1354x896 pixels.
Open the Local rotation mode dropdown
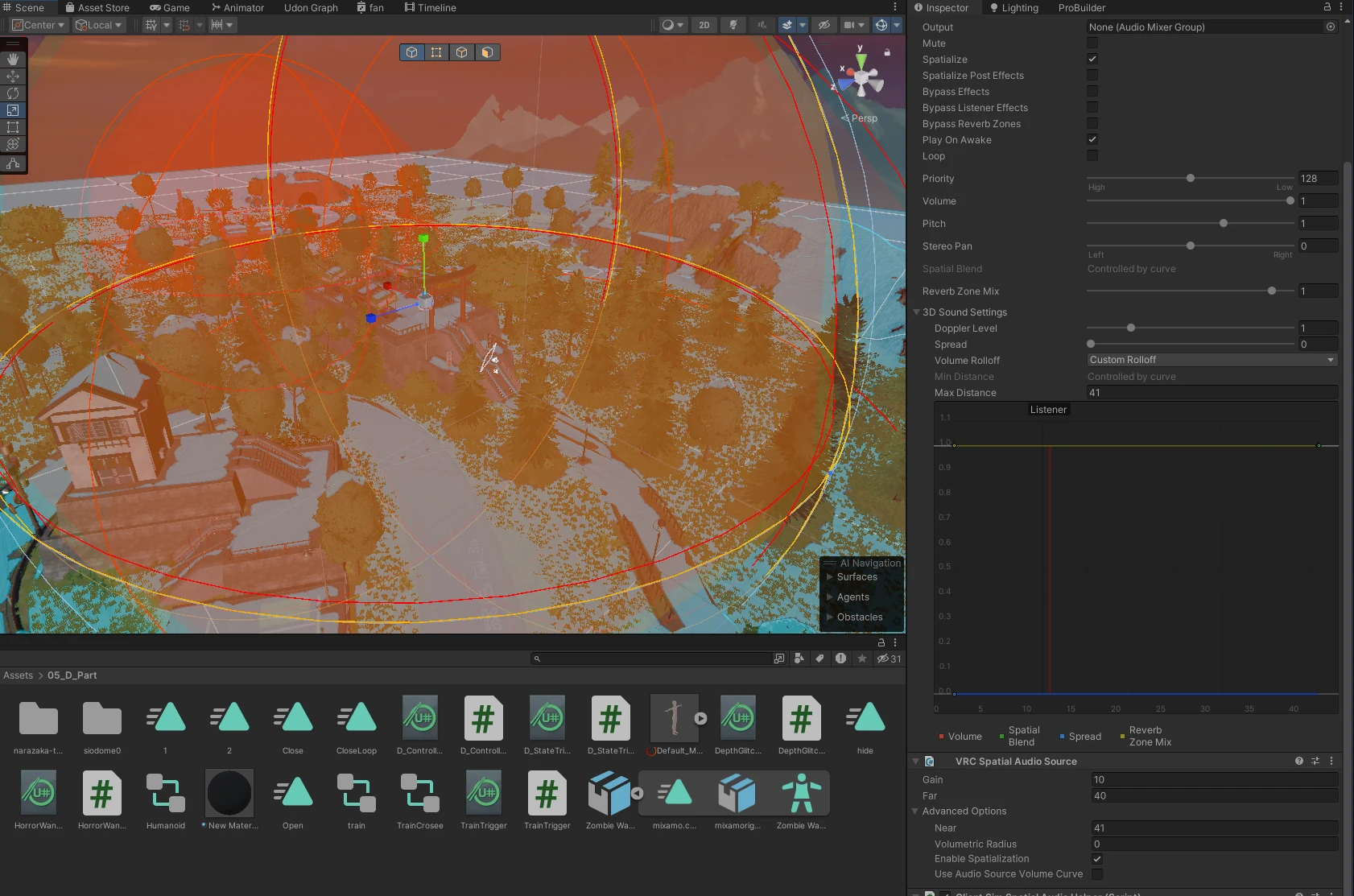(x=98, y=25)
